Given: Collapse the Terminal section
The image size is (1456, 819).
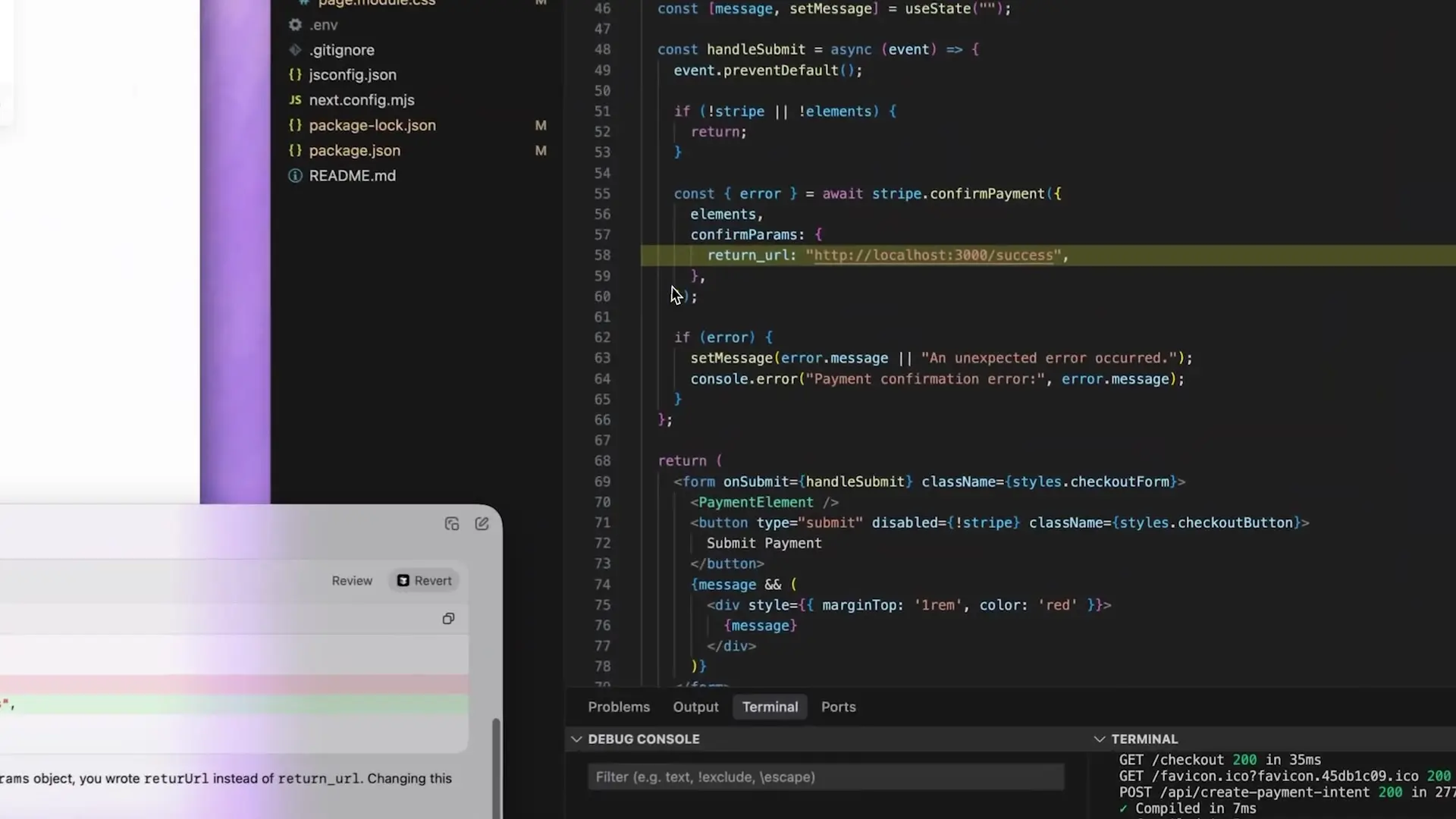Looking at the screenshot, I should pyautogui.click(x=1099, y=739).
